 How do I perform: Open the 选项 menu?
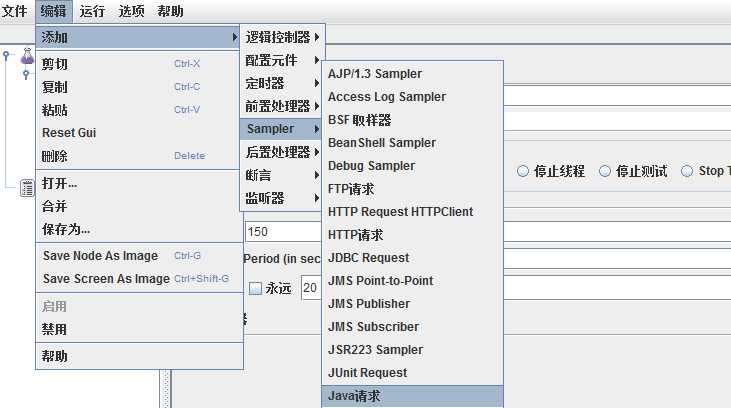[131, 11]
